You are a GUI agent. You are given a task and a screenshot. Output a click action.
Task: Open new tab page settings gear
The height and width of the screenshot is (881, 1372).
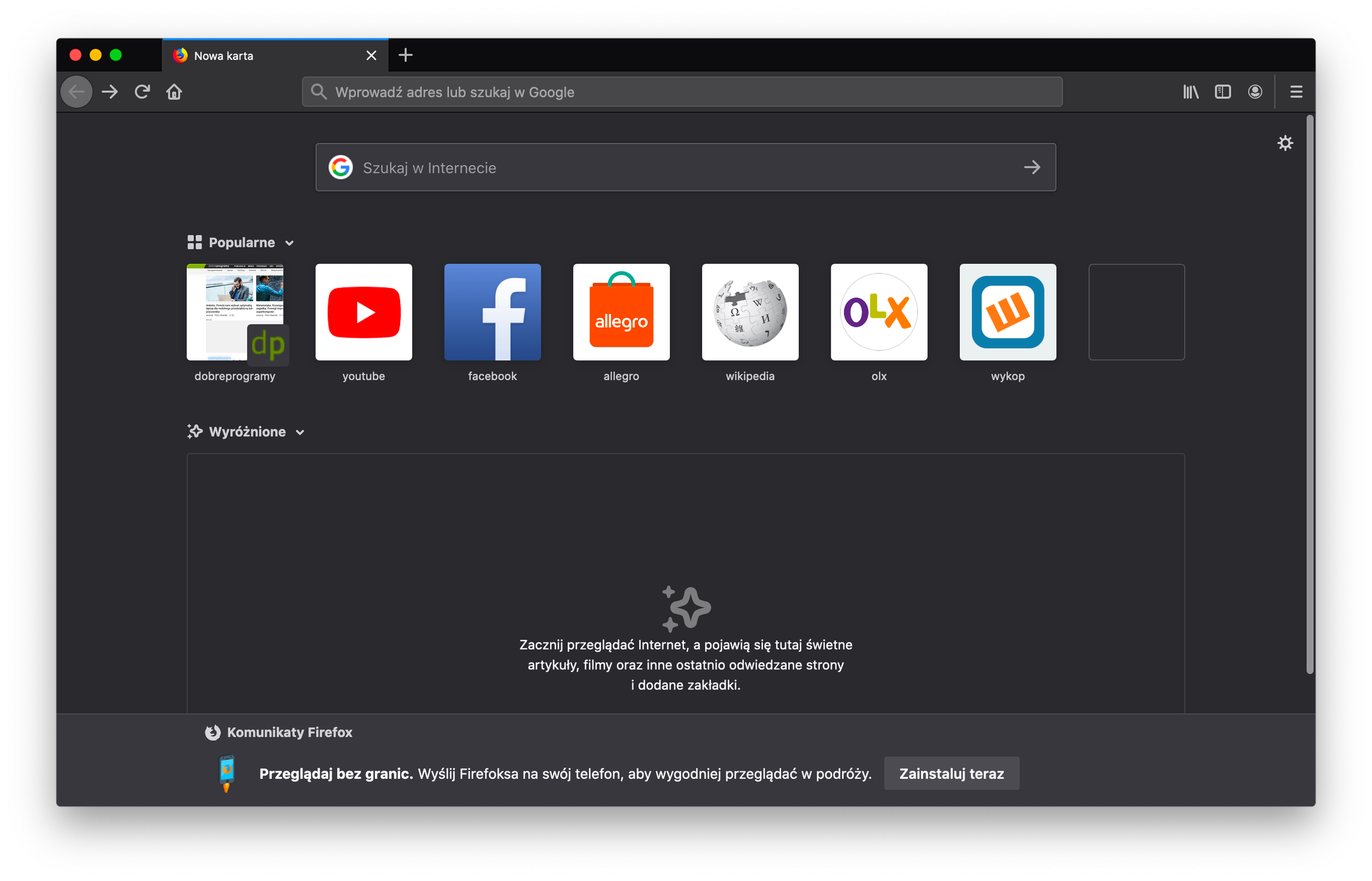pos(1285,143)
